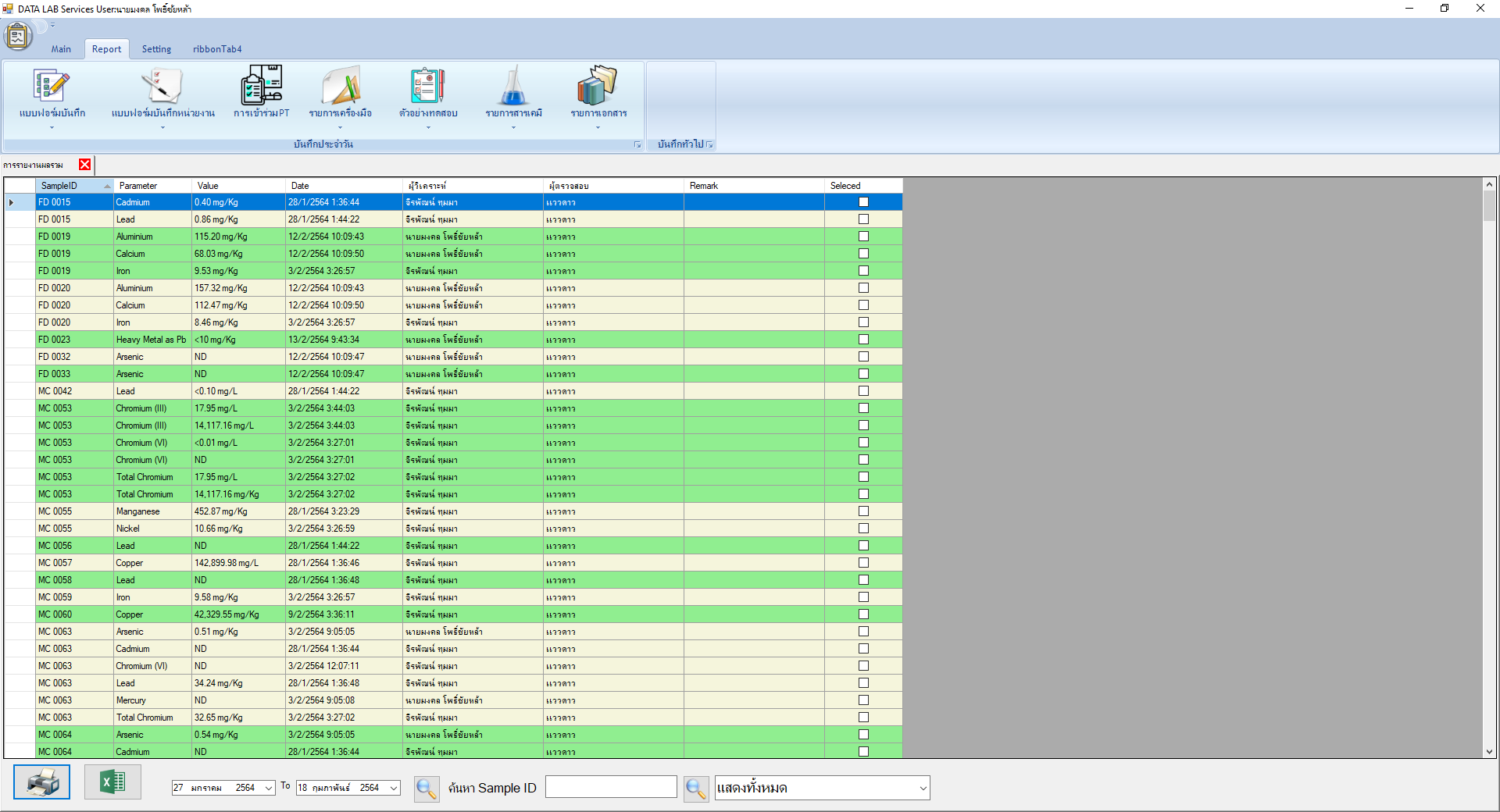The width and height of the screenshot is (1500, 812).
Task: Tick the checkbox for FD 0015 Cadmium row
Action: (x=863, y=202)
